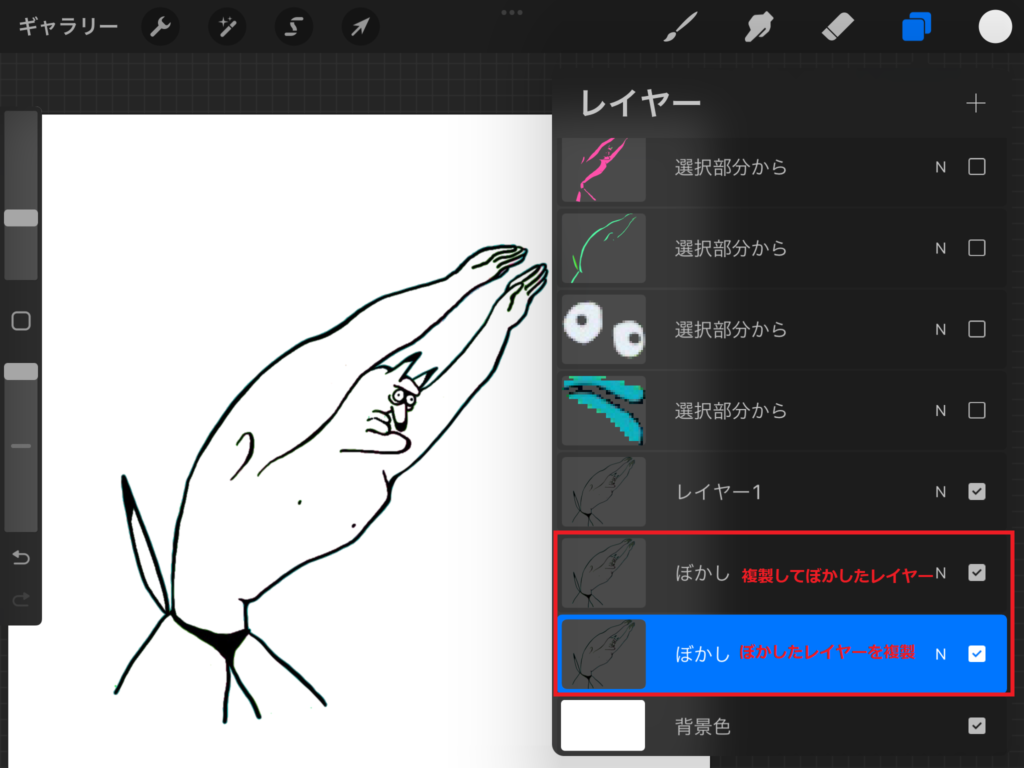This screenshot has height=768, width=1024.
Task: Tap the レイヤー panel title
Action: [641, 103]
